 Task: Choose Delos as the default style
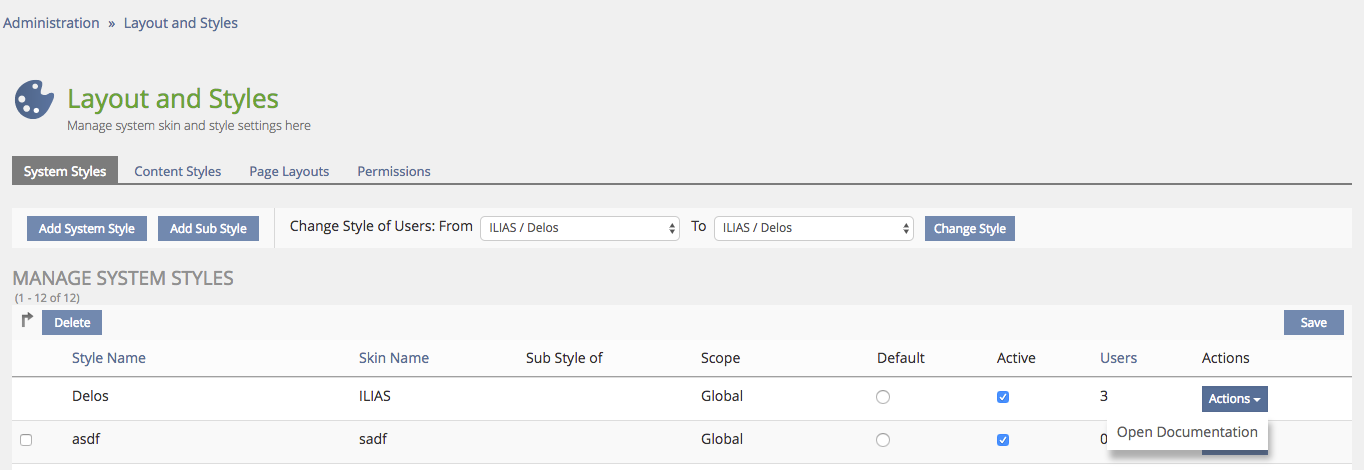(882, 397)
